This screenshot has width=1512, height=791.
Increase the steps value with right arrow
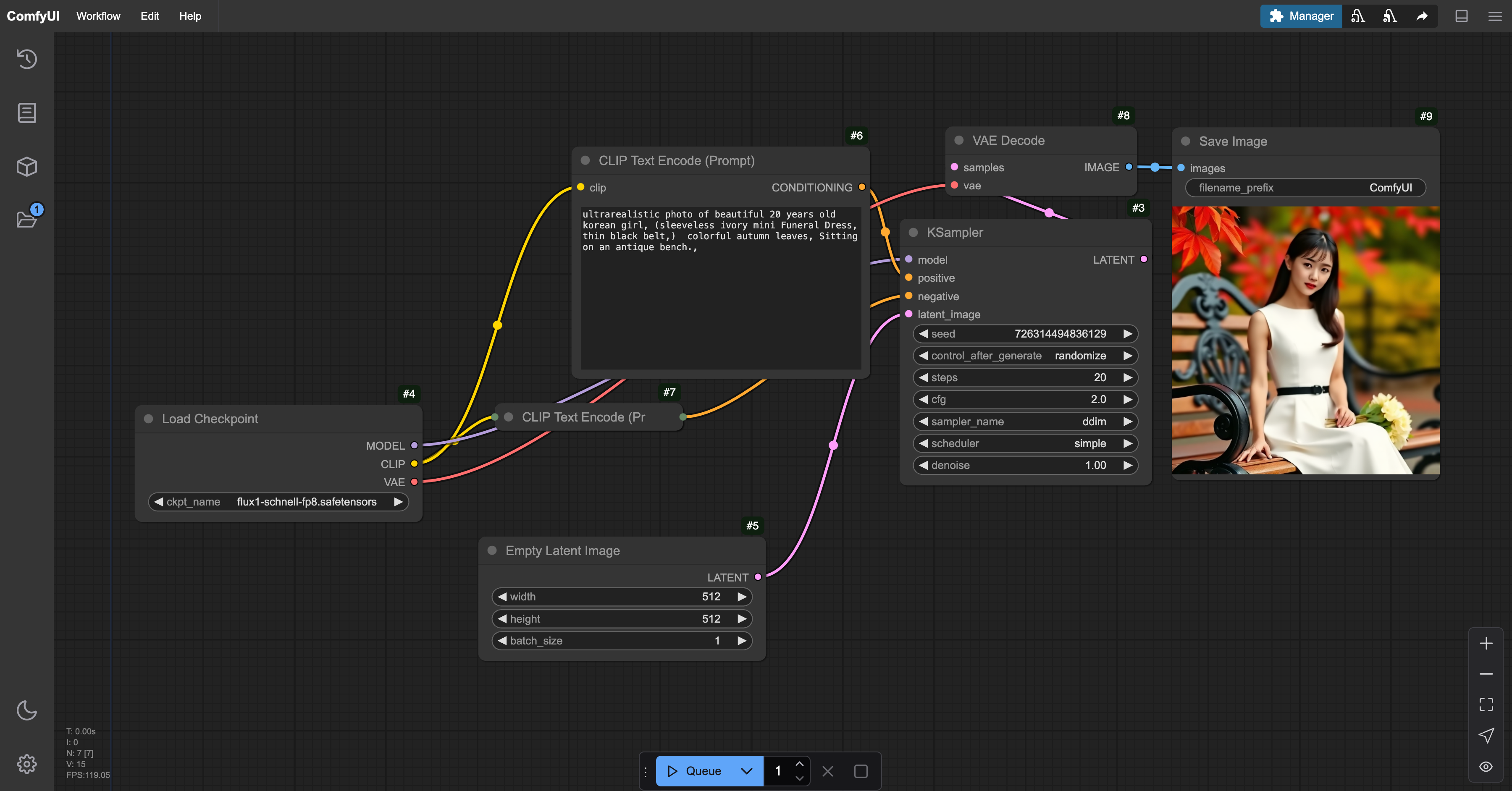pyautogui.click(x=1128, y=377)
